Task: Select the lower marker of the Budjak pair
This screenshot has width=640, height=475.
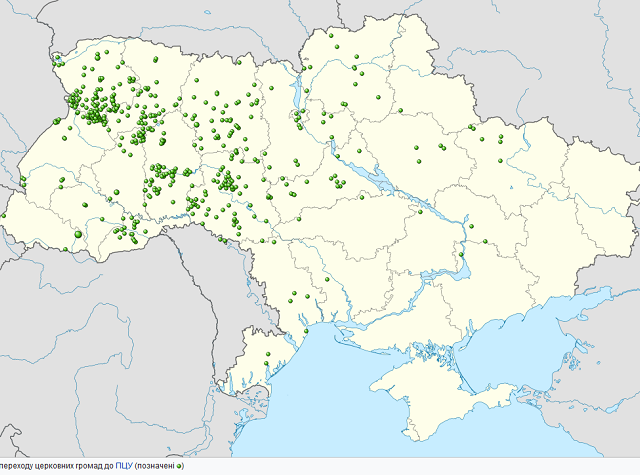Action: (266, 363)
